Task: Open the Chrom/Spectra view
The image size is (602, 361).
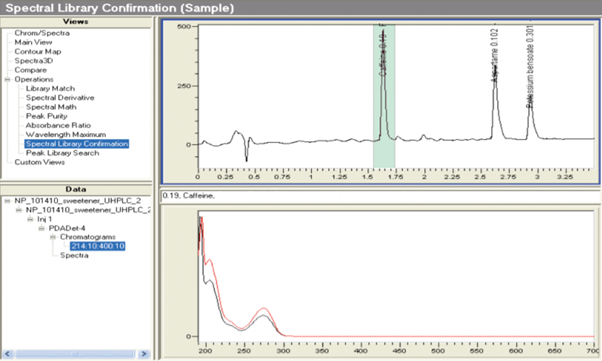Action: 42,33
